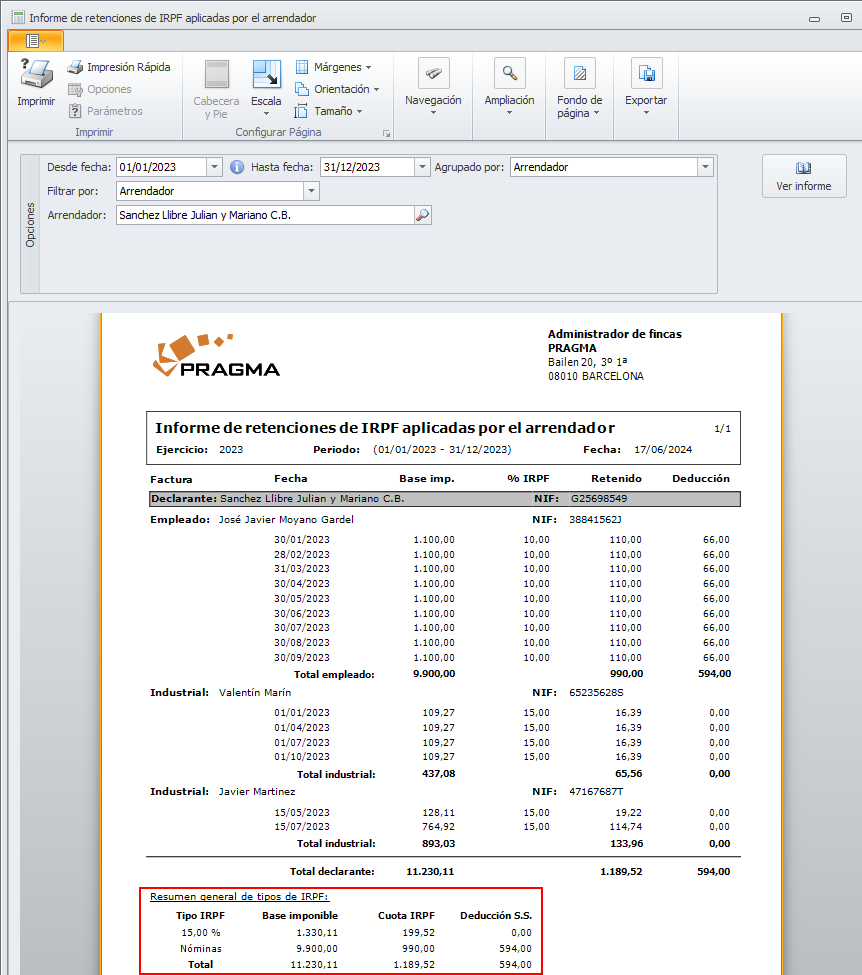Click NIF value G25698549

point(599,499)
